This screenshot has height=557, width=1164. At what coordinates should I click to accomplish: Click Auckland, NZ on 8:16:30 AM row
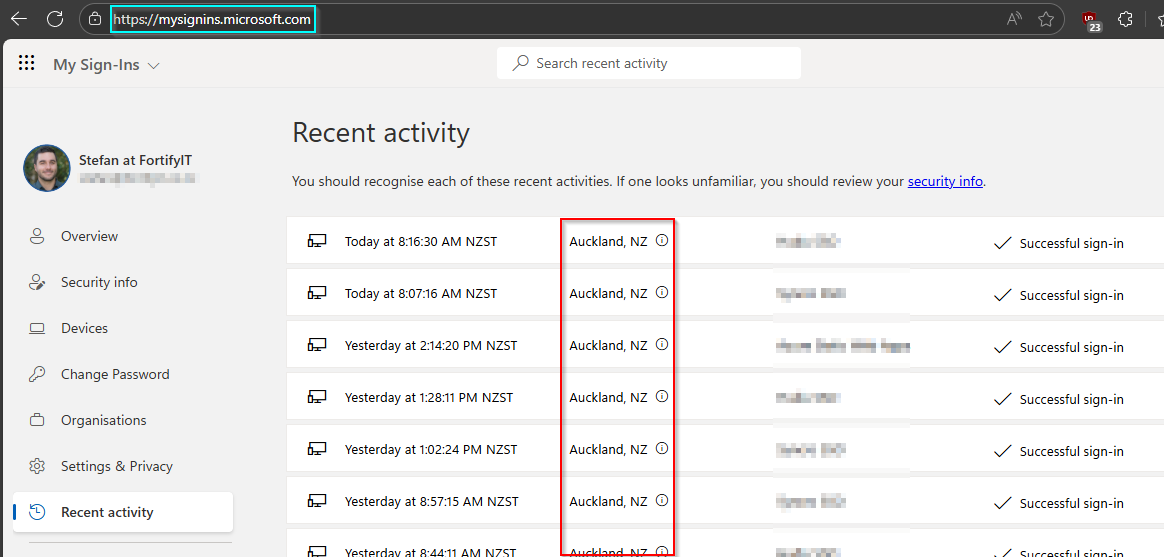pyautogui.click(x=608, y=241)
